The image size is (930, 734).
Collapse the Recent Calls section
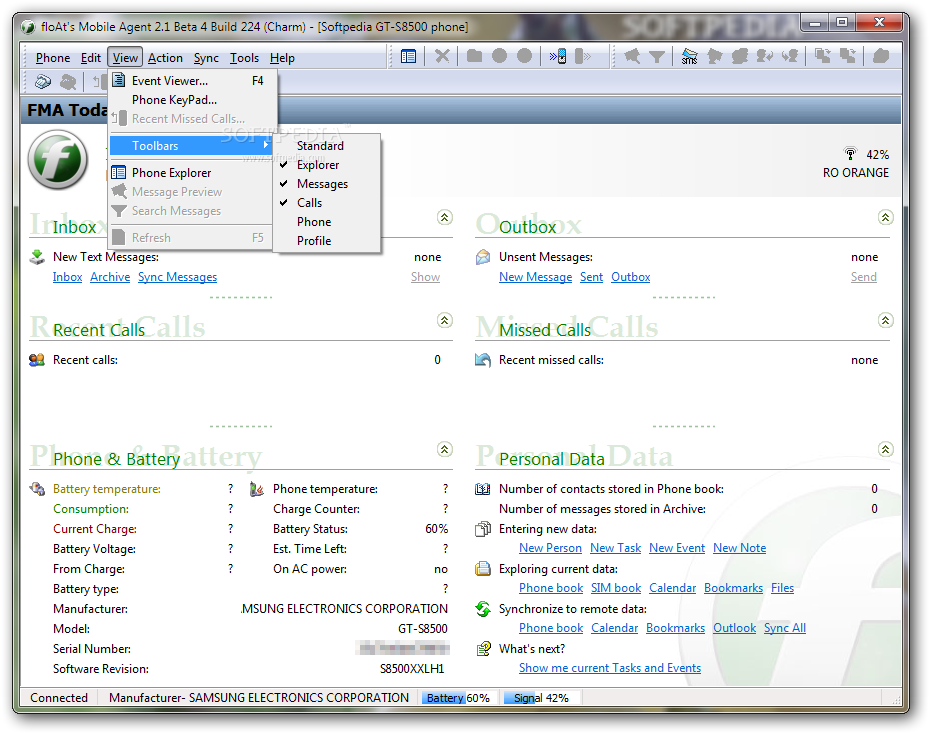445,321
